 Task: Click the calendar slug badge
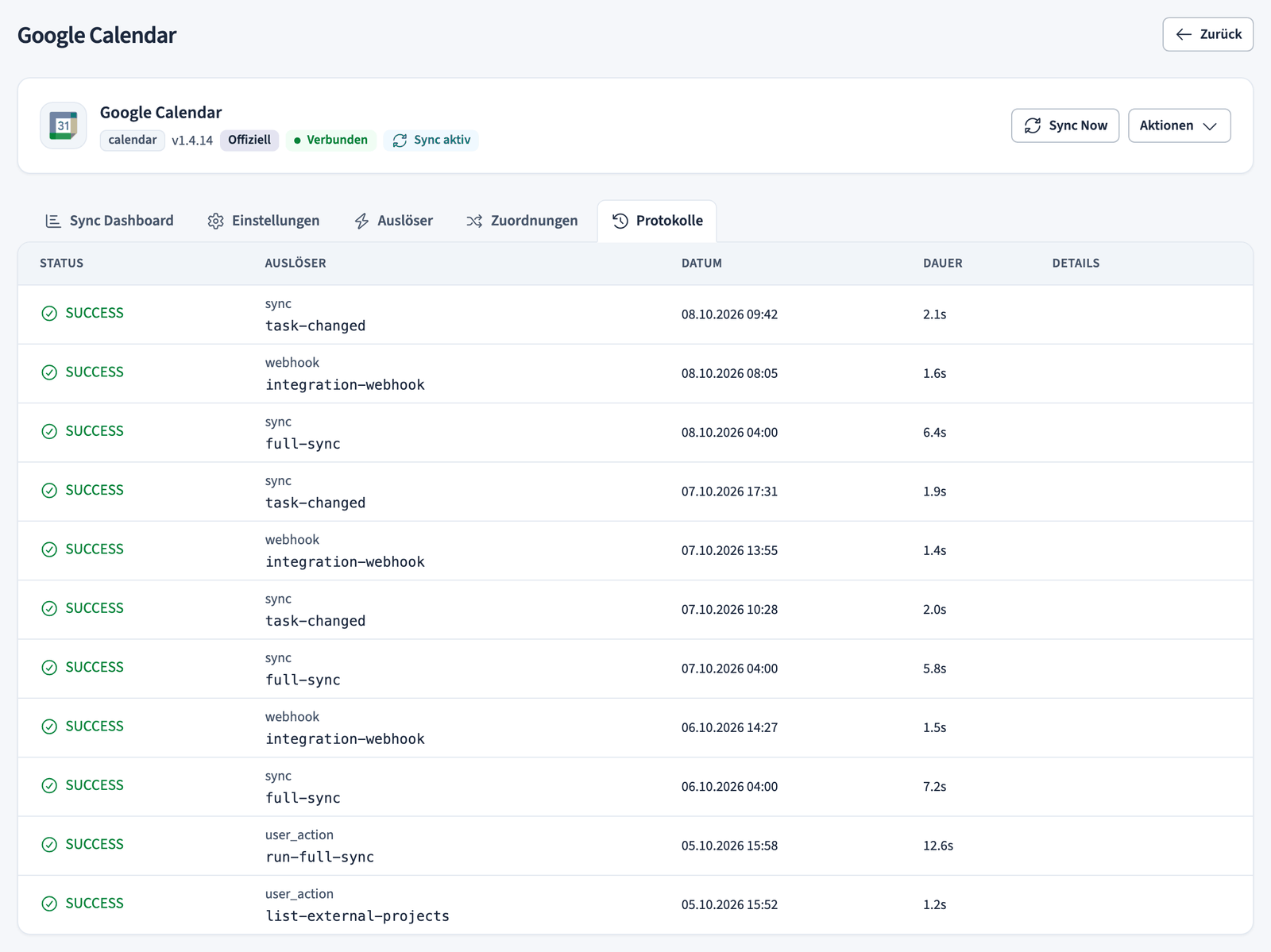(x=133, y=141)
